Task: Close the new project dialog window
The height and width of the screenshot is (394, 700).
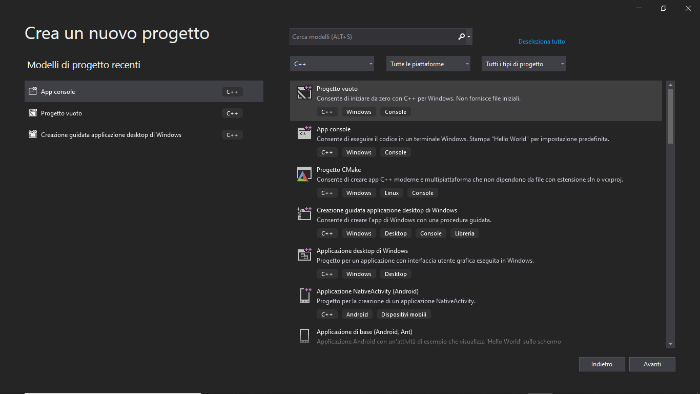Action: [x=688, y=8]
